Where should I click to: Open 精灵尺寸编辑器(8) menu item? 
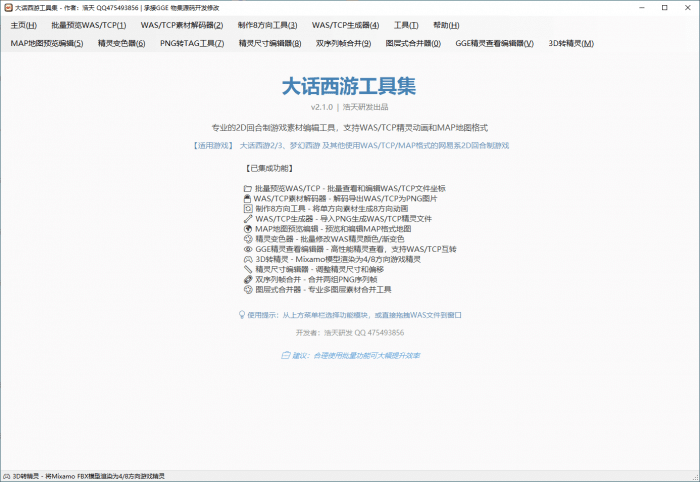[270, 43]
